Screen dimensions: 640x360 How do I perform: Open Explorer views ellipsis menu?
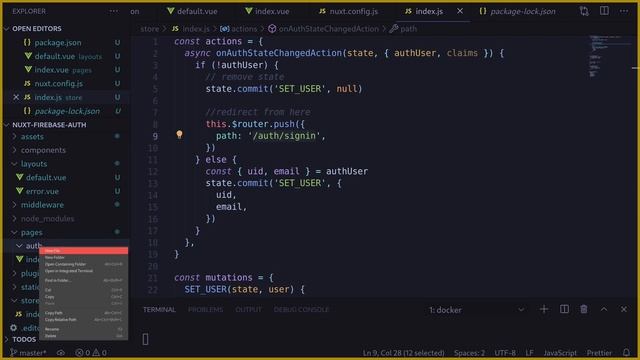click(x=114, y=11)
